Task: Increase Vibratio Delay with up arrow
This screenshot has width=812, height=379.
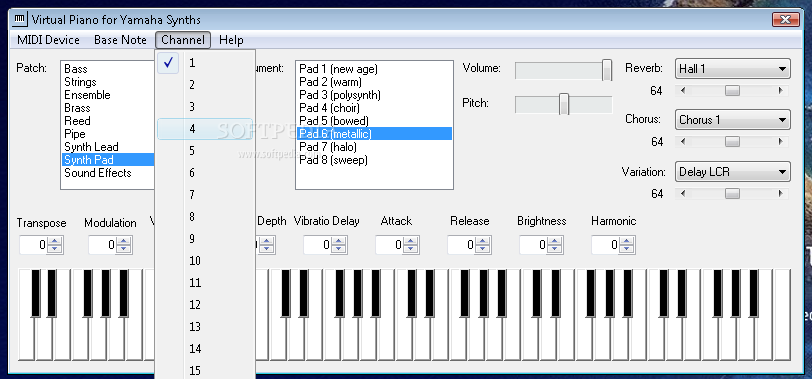Action: [x=338, y=241]
